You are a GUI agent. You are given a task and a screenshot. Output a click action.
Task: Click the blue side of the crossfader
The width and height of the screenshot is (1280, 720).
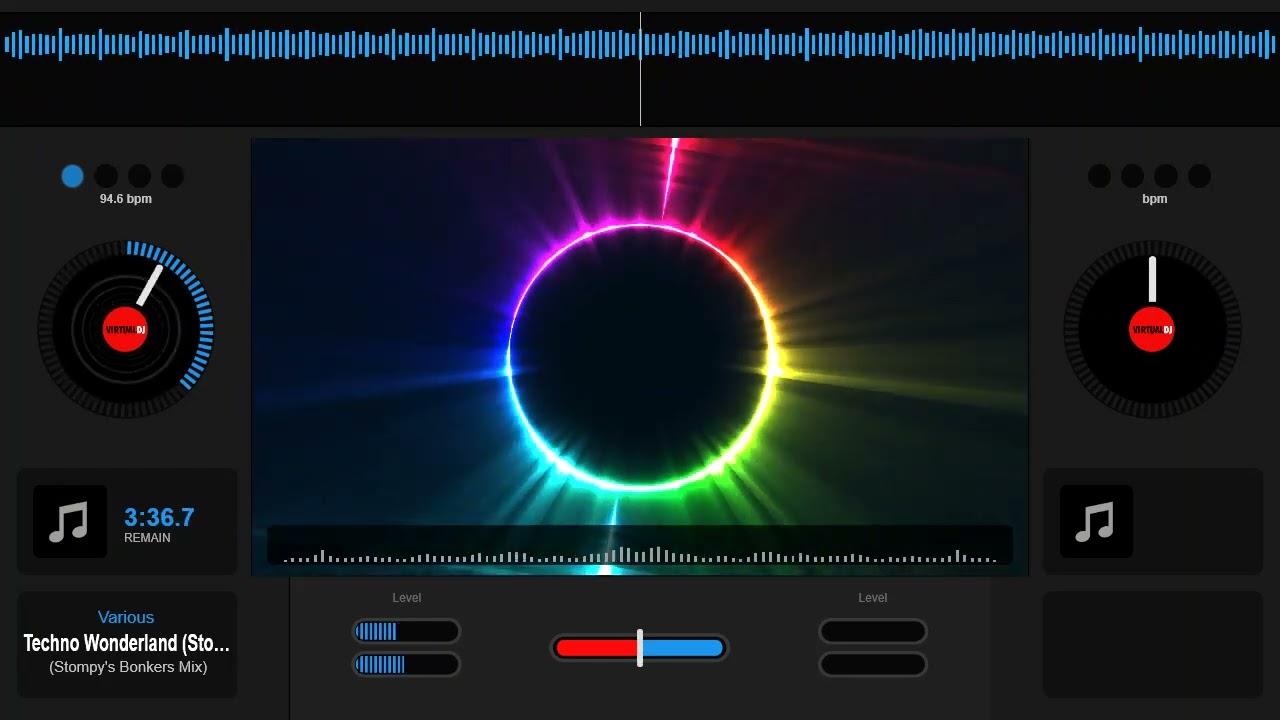pos(683,648)
